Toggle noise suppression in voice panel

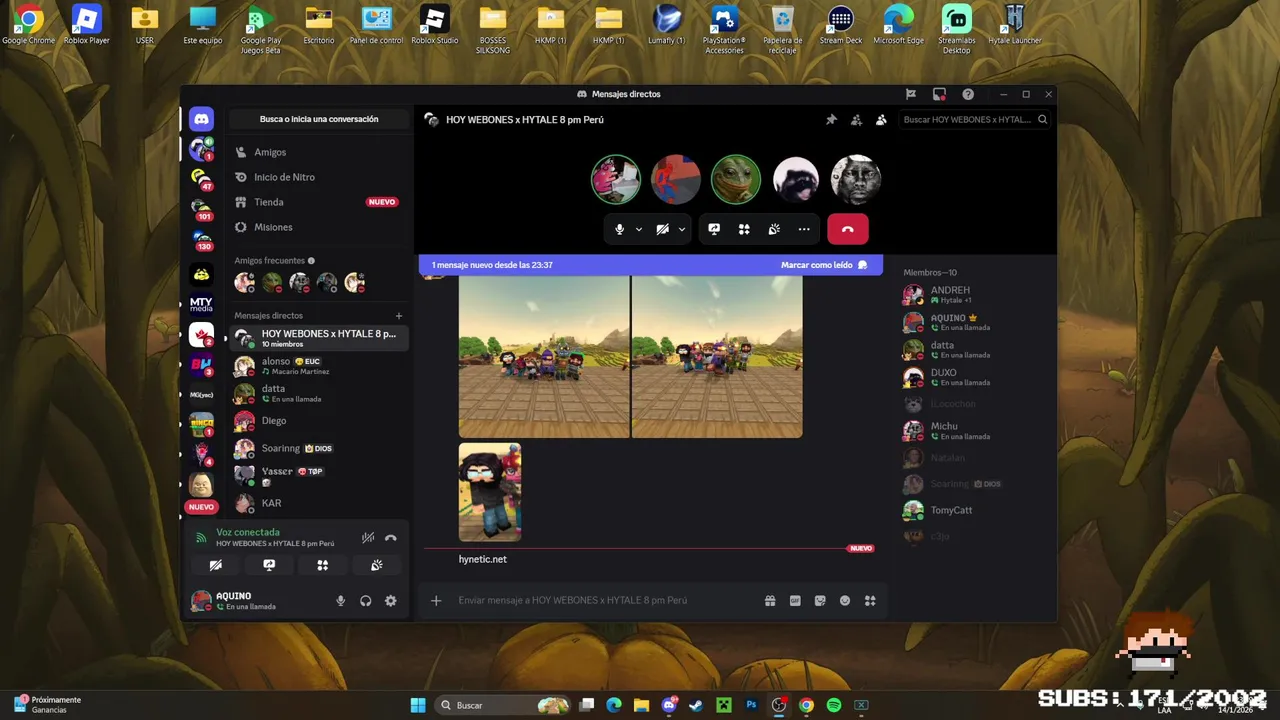(x=368, y=537)
